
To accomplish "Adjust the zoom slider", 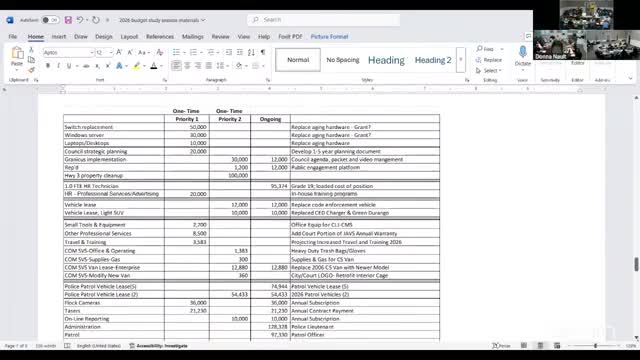I will 596,346.
